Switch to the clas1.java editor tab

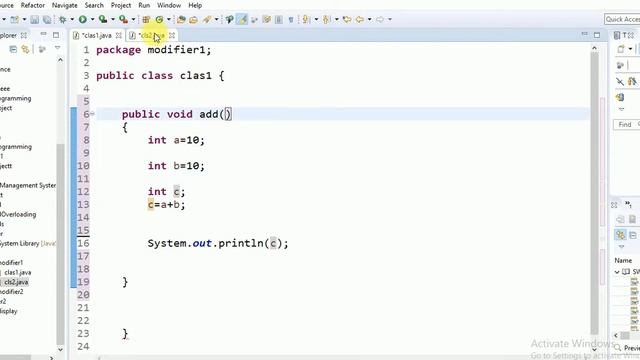click(x=96, y=36)
